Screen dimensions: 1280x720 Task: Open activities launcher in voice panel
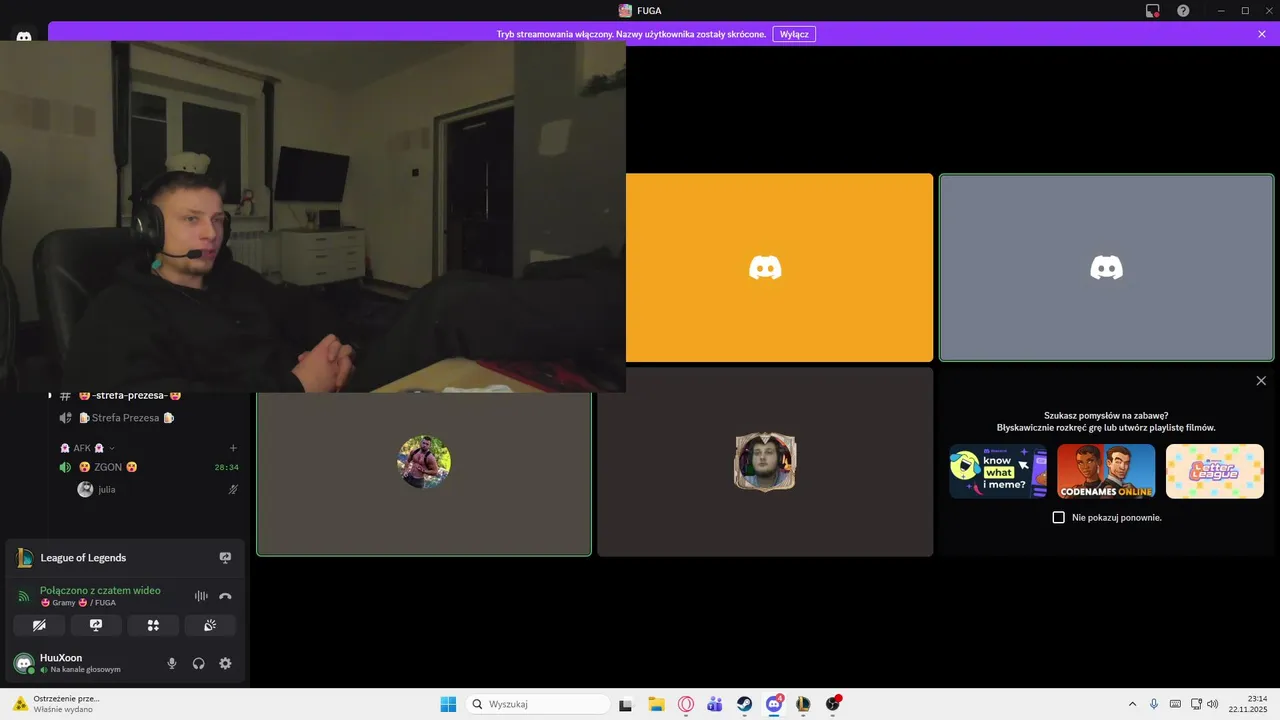click(x=153, y=625)
